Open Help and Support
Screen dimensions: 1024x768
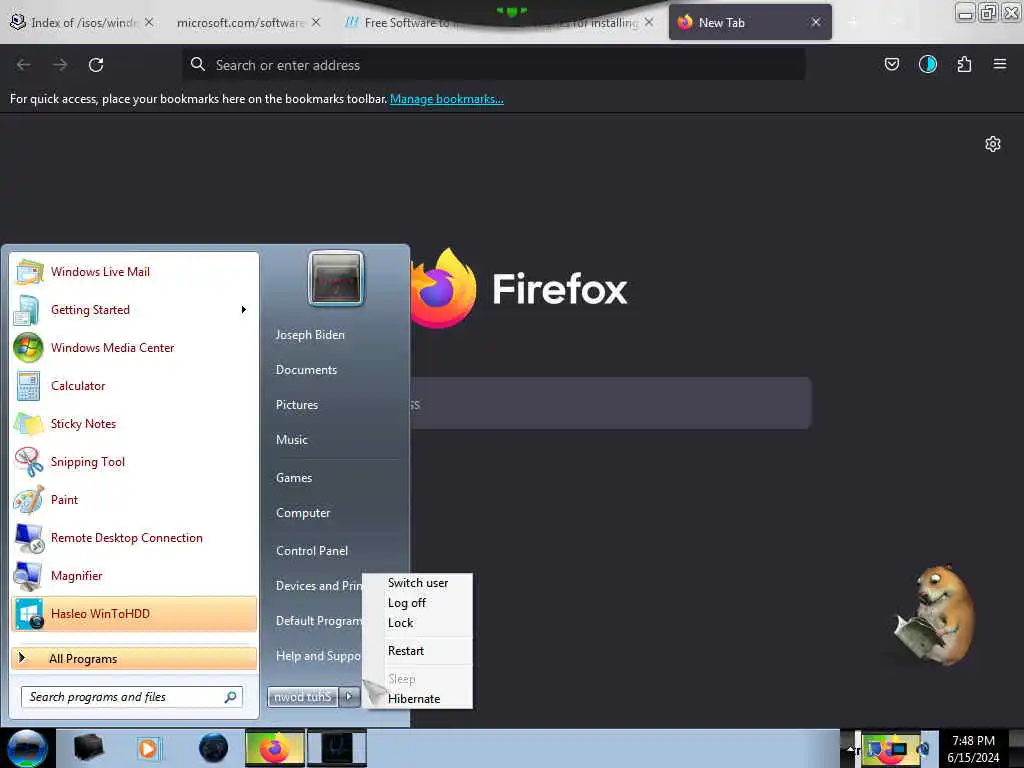point(317,656)
